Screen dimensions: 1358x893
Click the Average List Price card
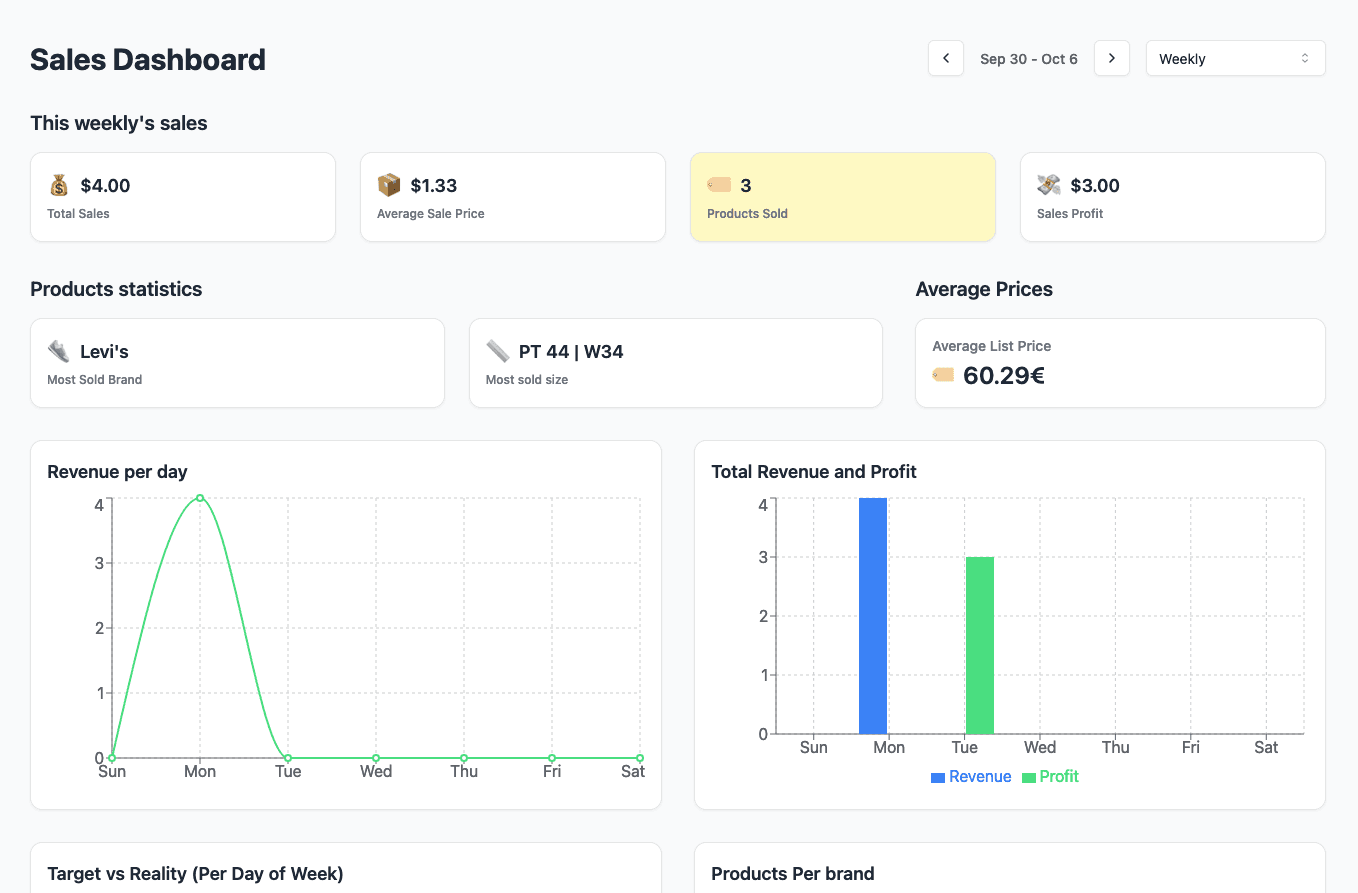(x=1121, y=363)
